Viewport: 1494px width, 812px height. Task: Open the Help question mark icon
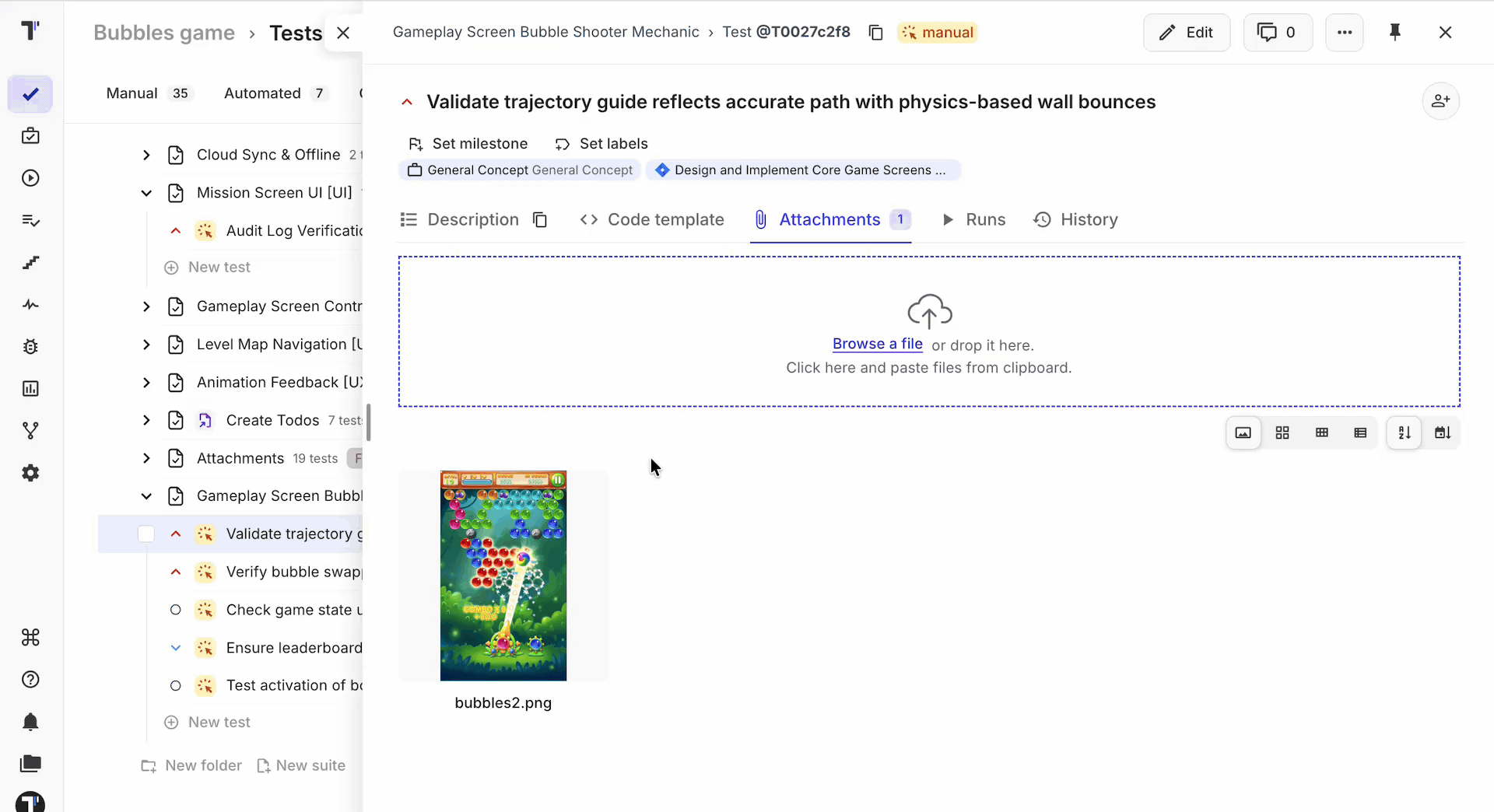tap(30, 680)
